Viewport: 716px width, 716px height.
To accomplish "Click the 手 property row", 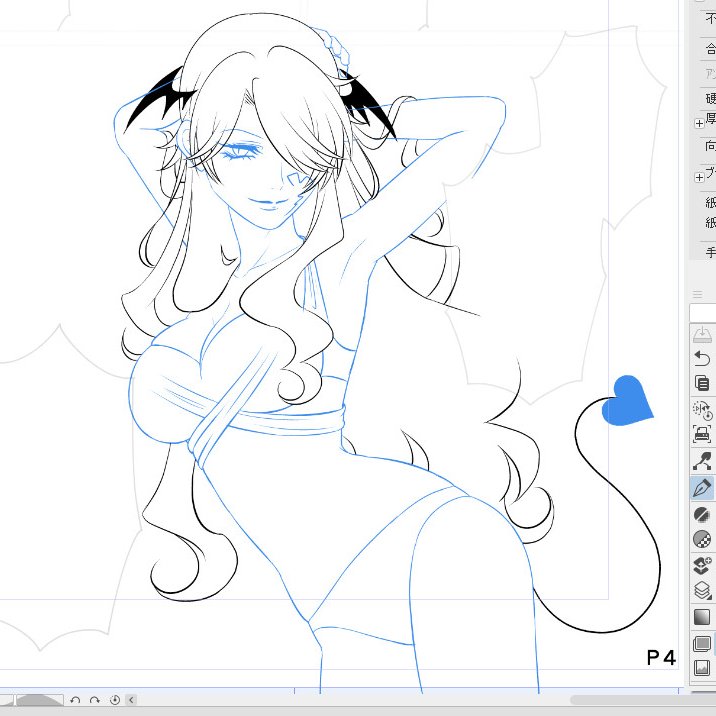I will pyautogui.click(x=708, y=252).
